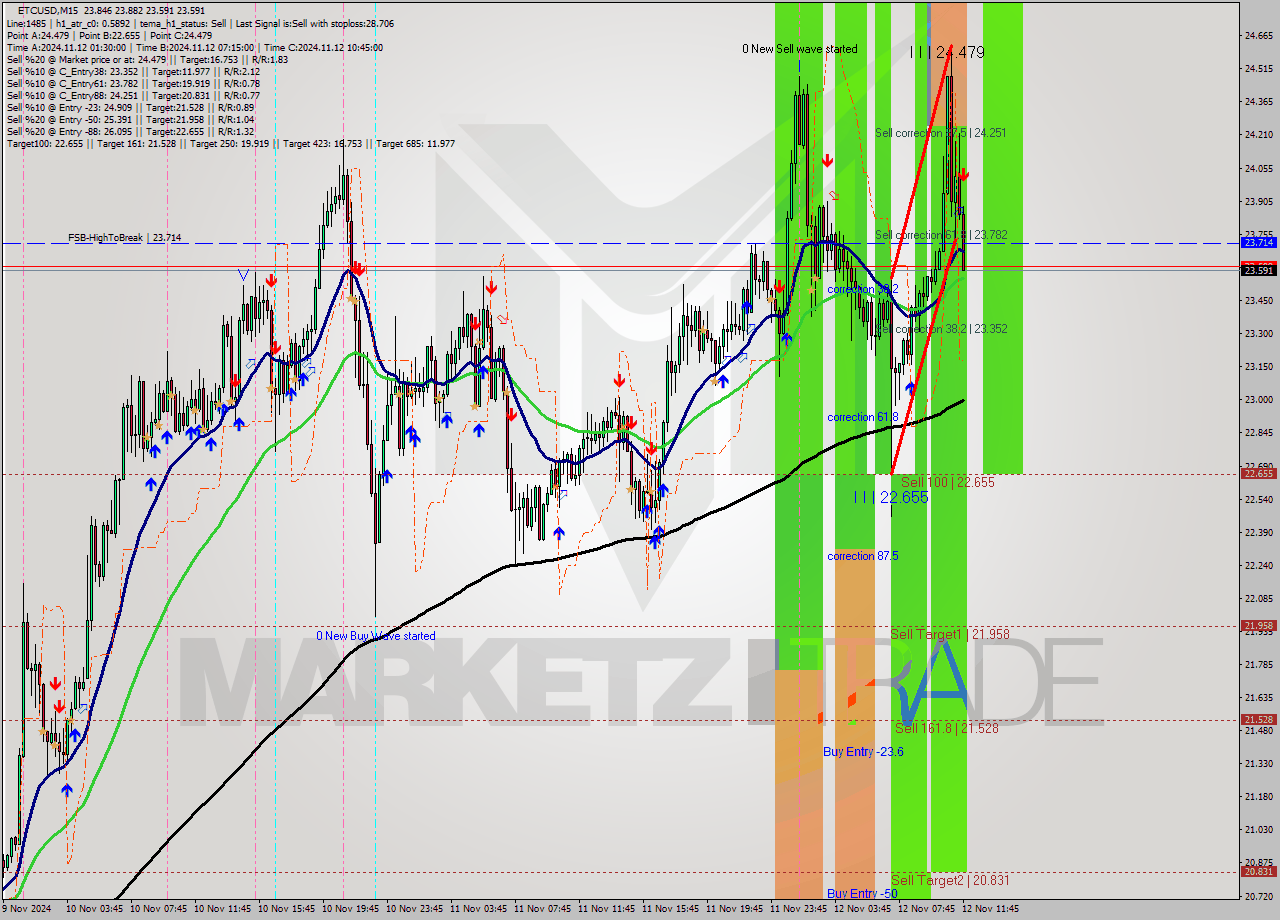Select the blue 'correction 61.8' label

click(x=863, y=417)
